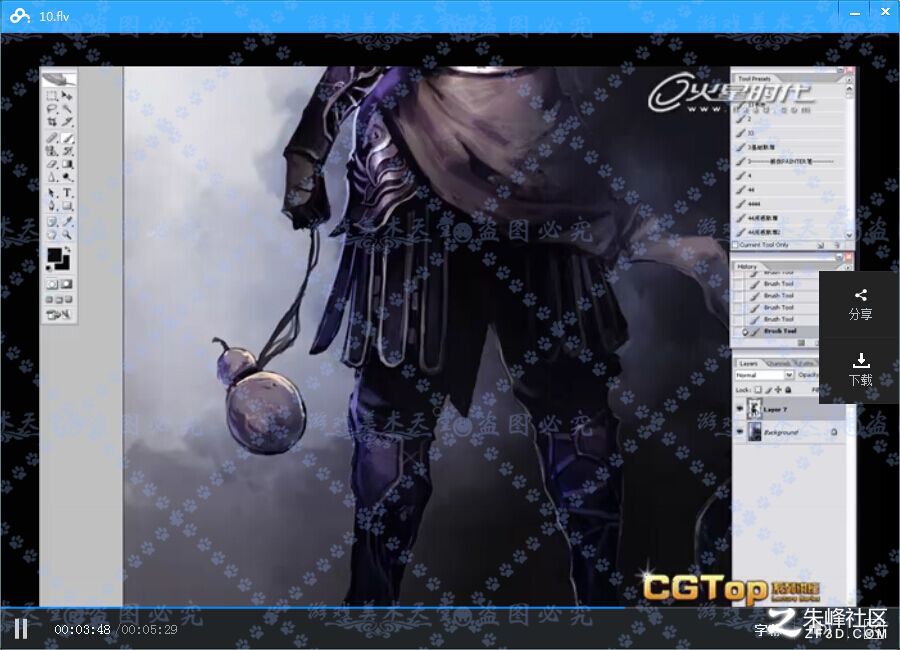This screenshot has width=900, height=650.
Task: Select the Move tool
Action: pyautogui.click(x=67, y=96)
